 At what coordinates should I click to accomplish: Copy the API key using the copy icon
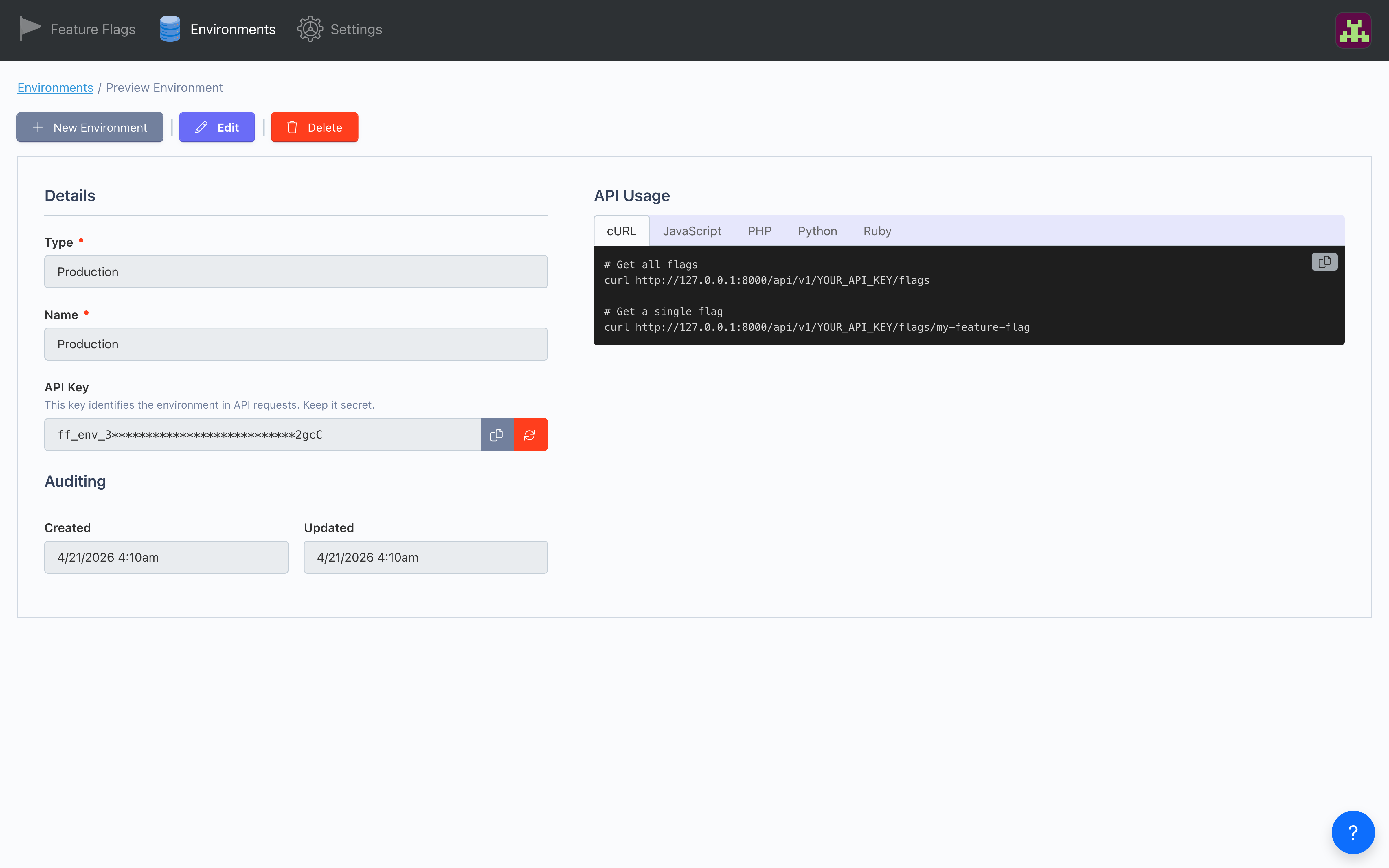coord(496,435)
